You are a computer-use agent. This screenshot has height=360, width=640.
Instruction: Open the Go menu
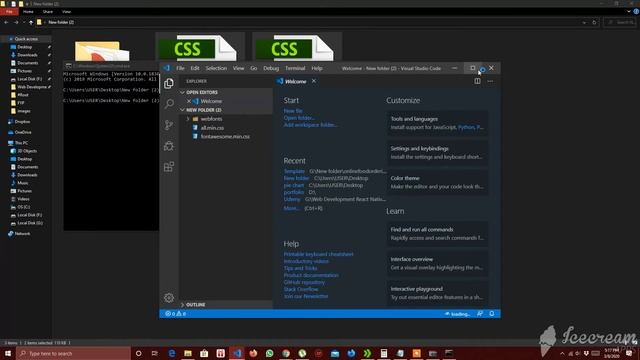253,68
